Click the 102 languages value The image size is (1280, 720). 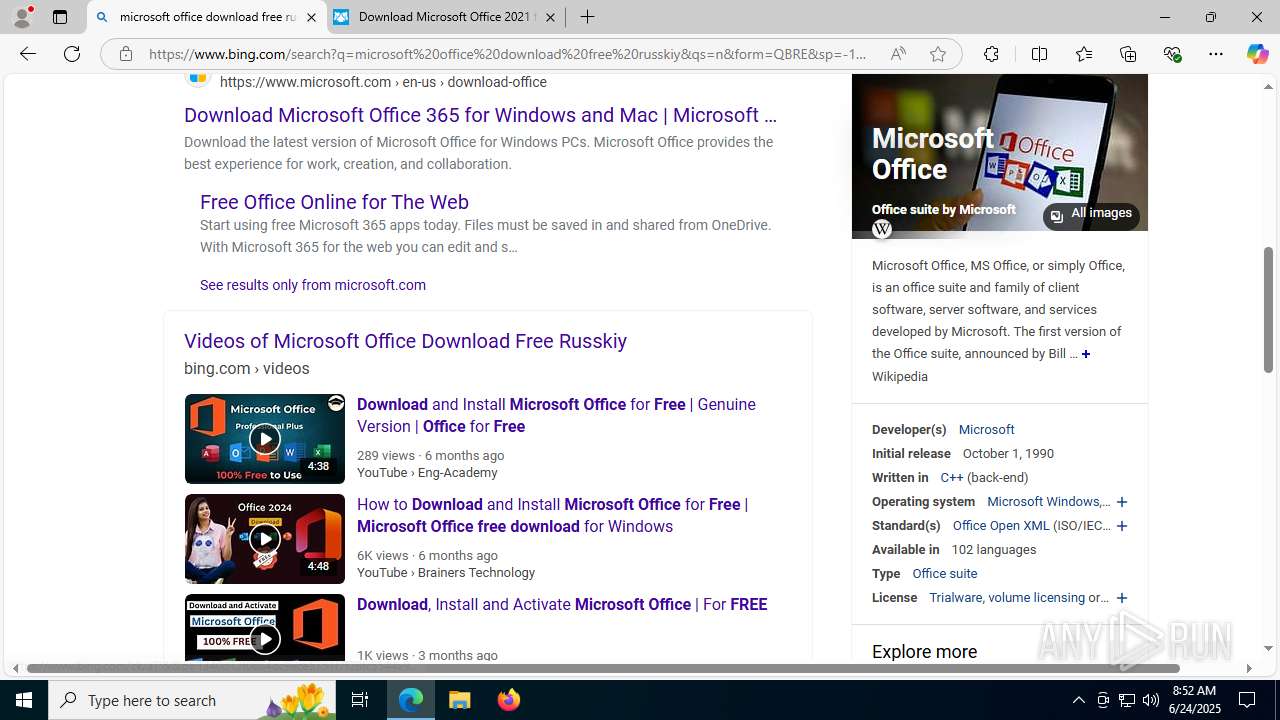(994, 550)
